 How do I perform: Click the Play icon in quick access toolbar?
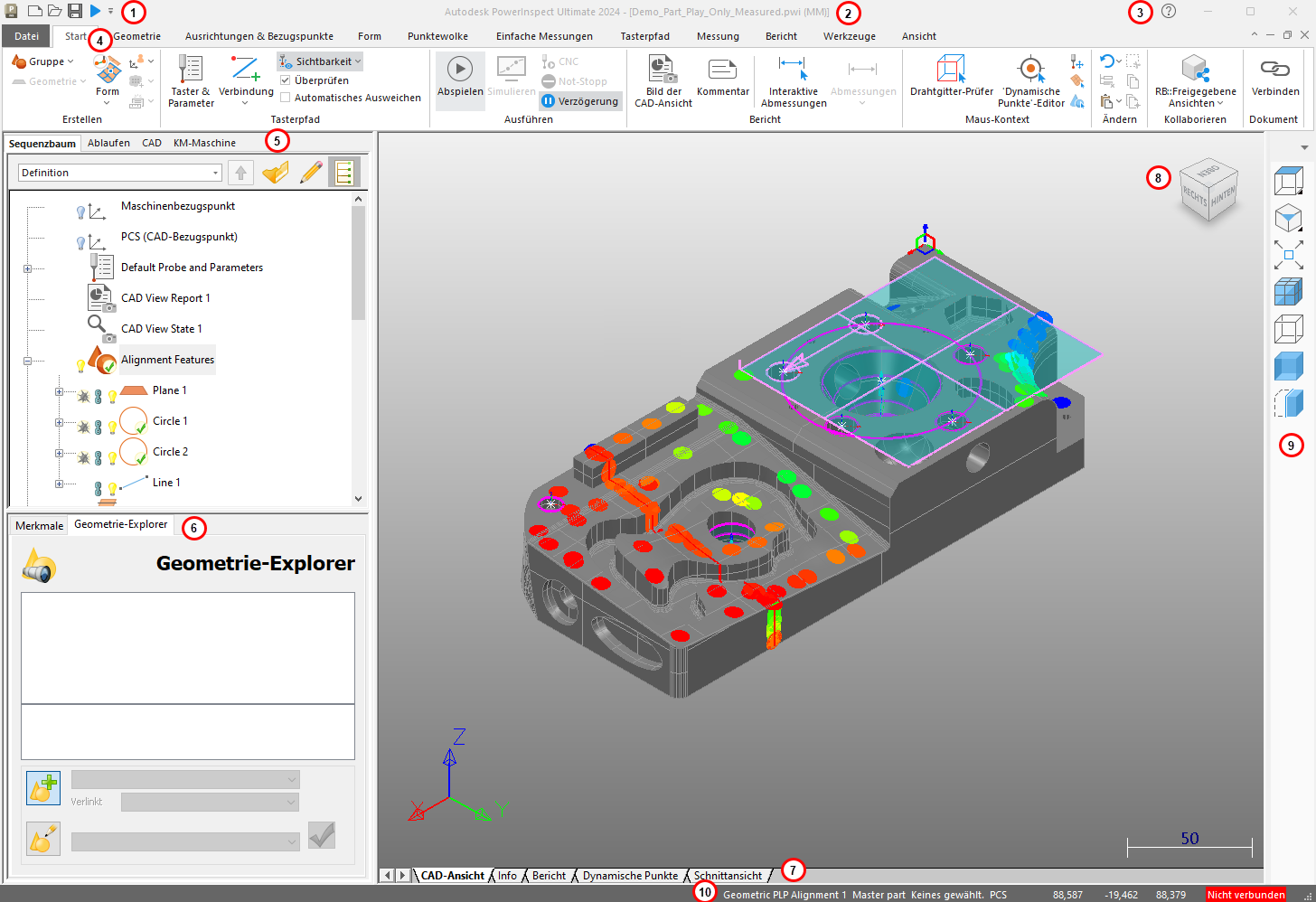pos(95,11)
